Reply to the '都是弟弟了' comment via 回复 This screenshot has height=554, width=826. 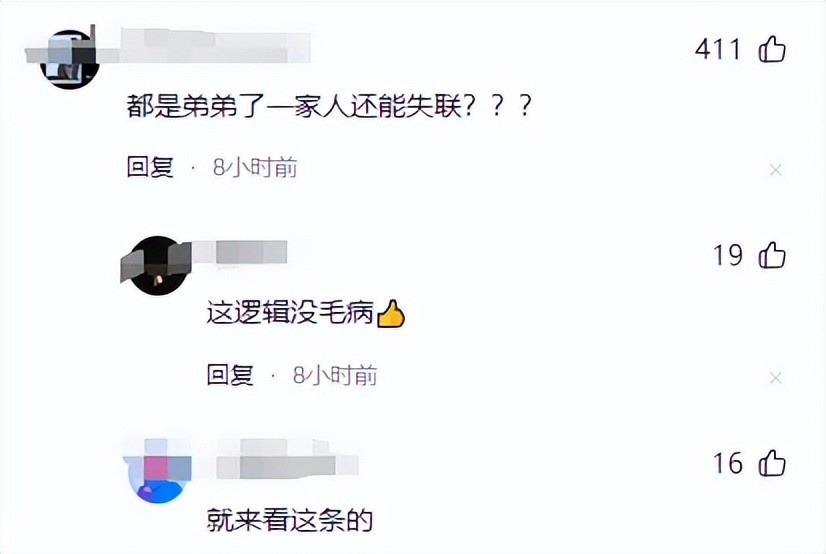pyautogui.click(x=150, y=167)
